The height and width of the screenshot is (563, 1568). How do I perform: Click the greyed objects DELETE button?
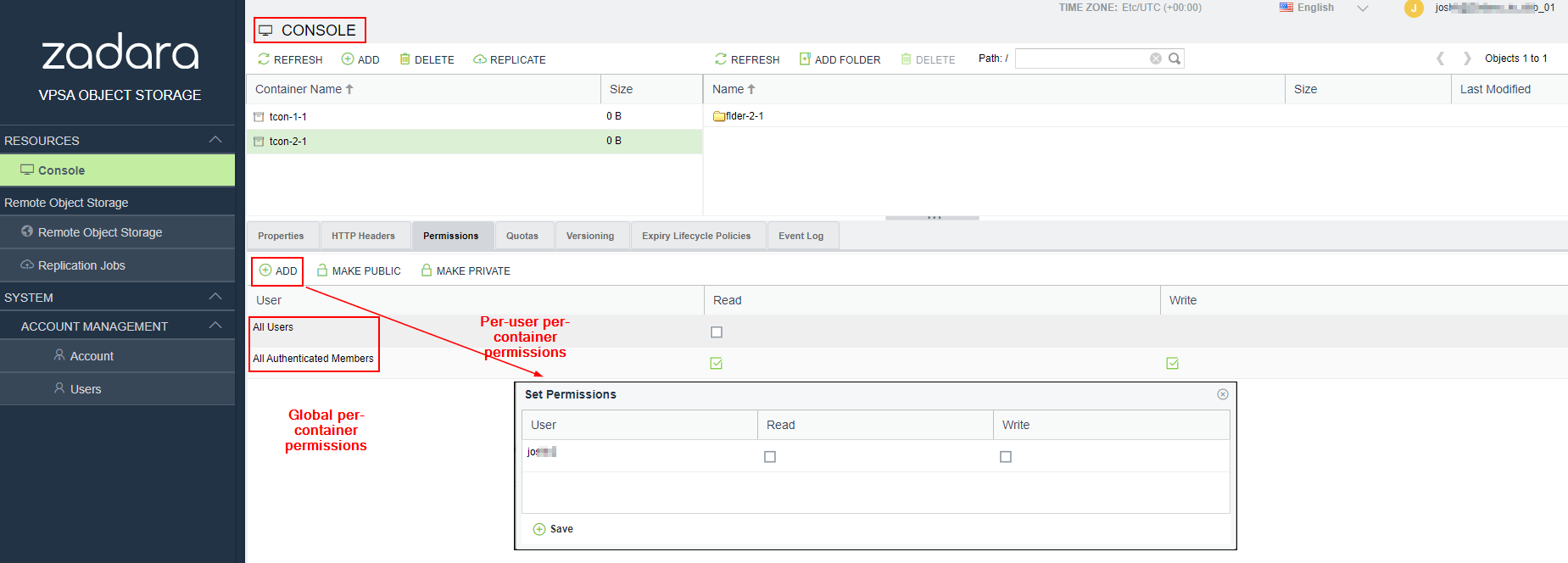[928, 59]
